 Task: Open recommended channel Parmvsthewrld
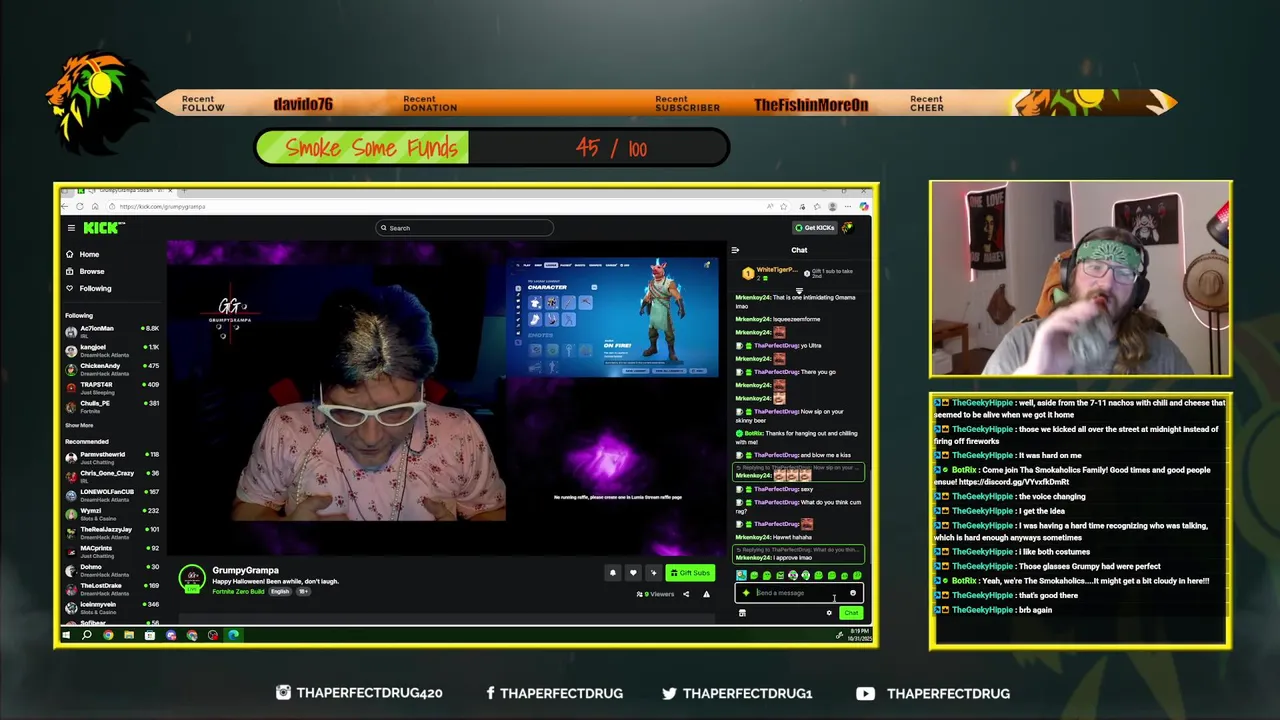pos(112,457)
